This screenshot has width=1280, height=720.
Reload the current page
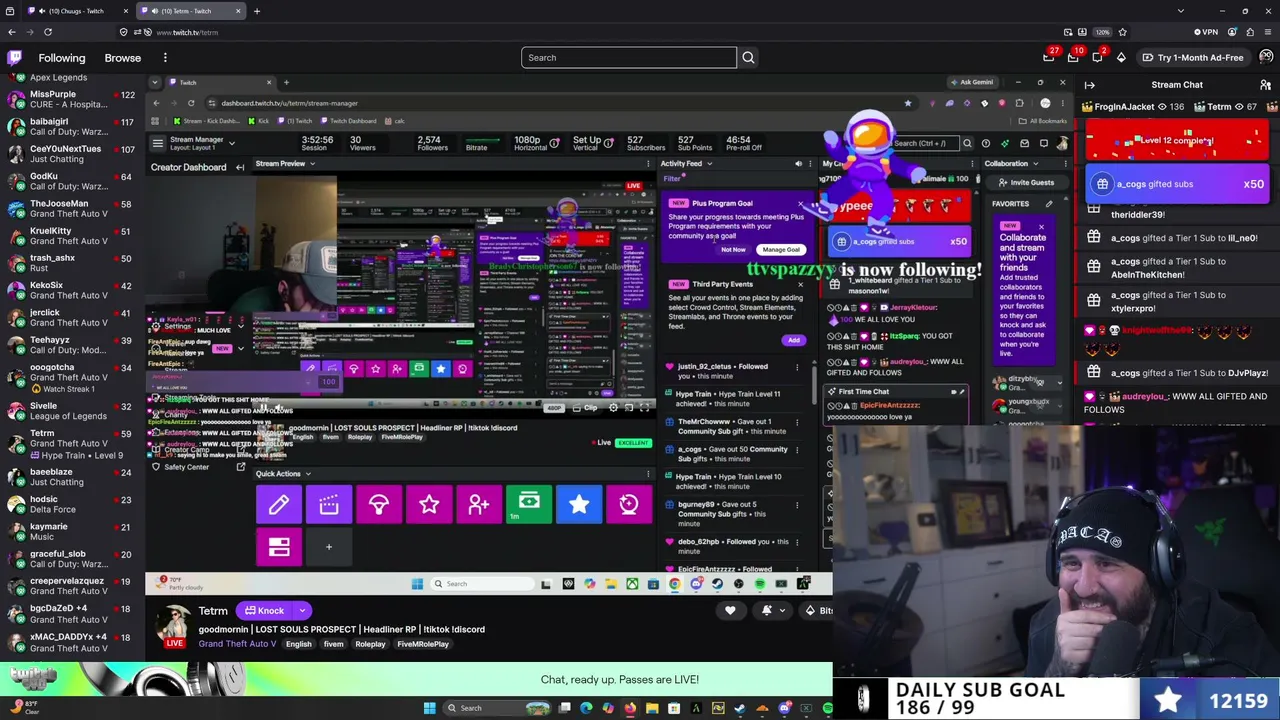(x=47, y=32)
